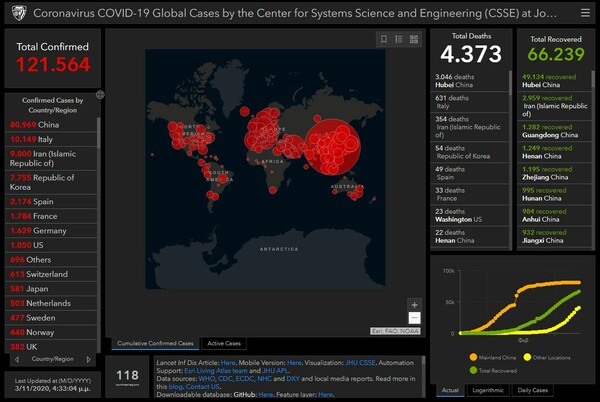The image size is (600, 402).
Task: Click the Esri, FAO, NOAA attribution
Action: [x=395, y=331]
